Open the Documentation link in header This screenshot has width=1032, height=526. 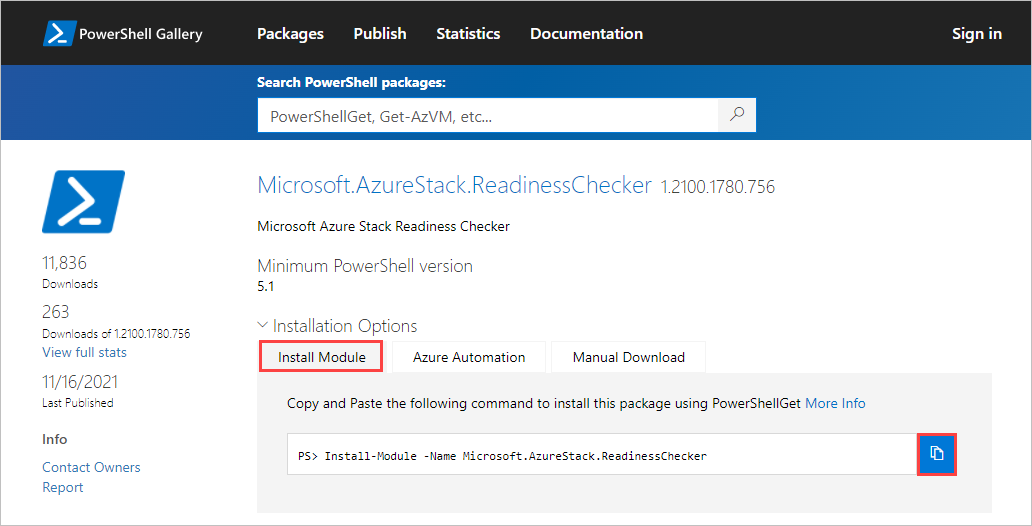[x=586, y=33]
